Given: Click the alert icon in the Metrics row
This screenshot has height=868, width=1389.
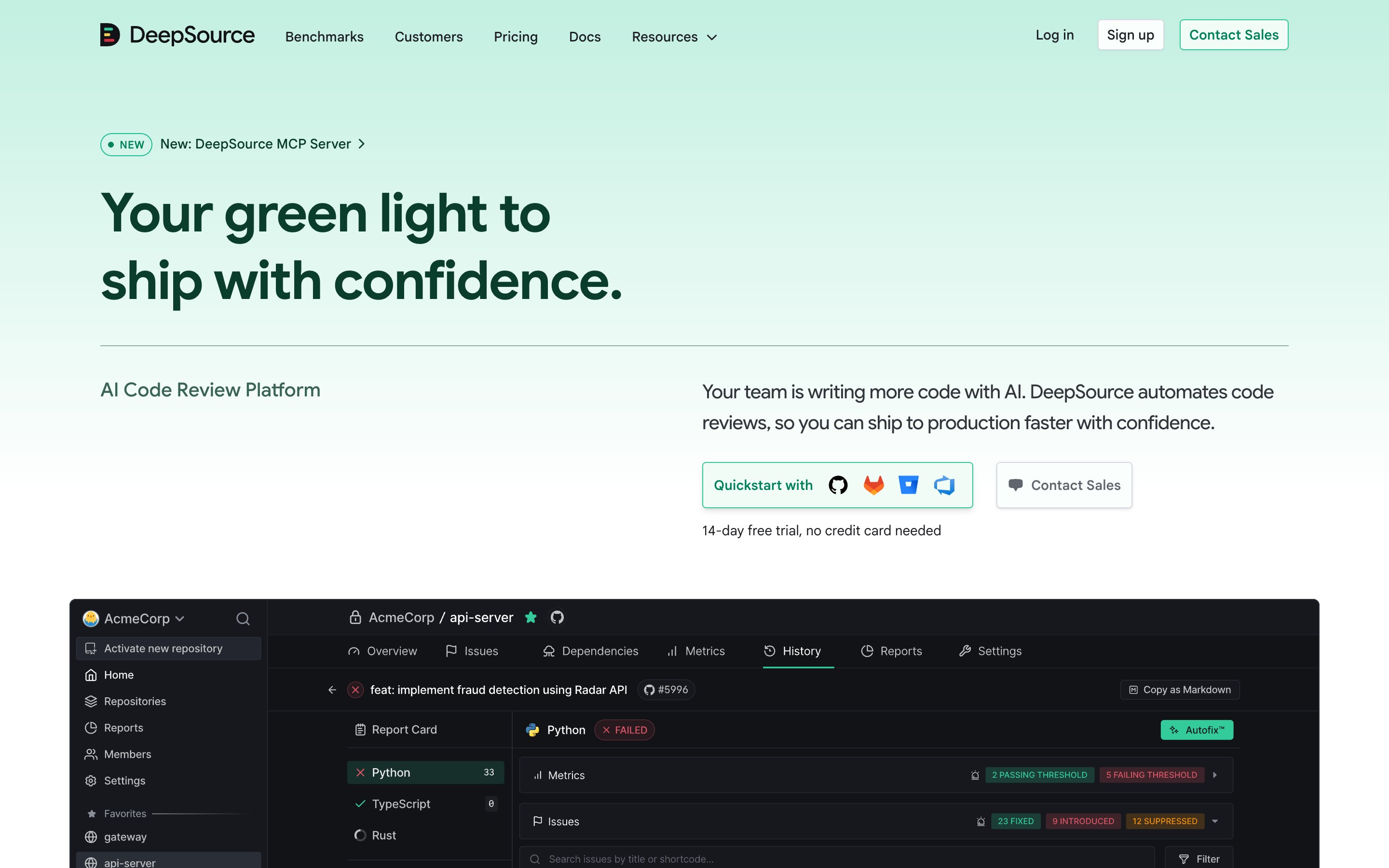Looking at the screenshot, I should (x=975, y=775).
